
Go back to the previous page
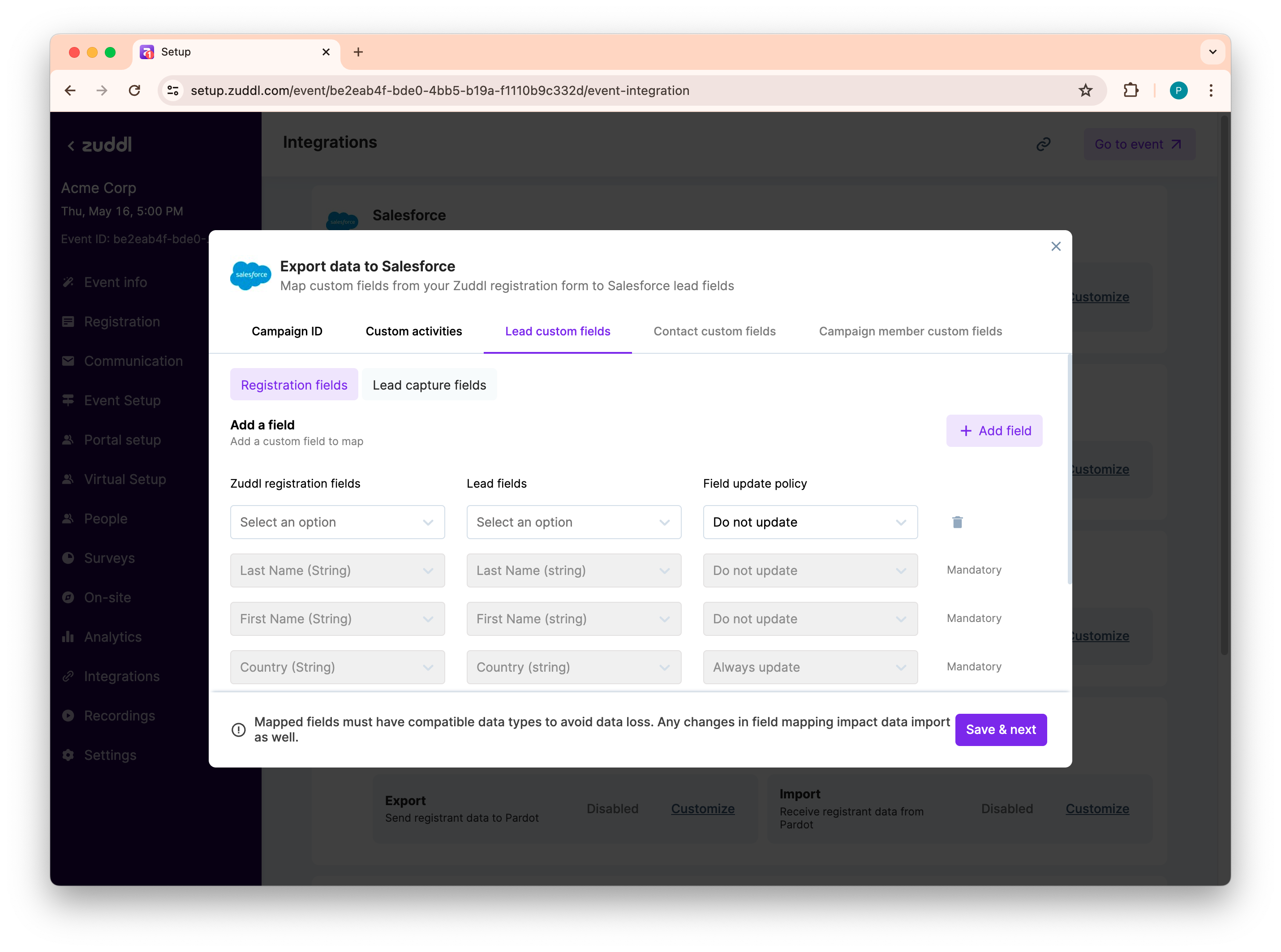tap(70, 90)
